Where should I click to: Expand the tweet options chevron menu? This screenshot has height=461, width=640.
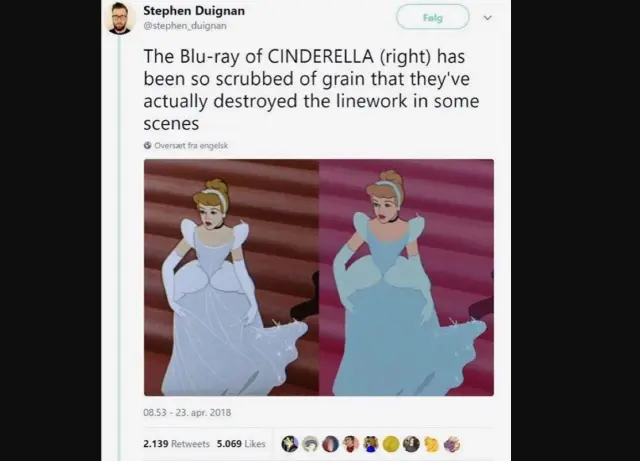tap(488, 18)
